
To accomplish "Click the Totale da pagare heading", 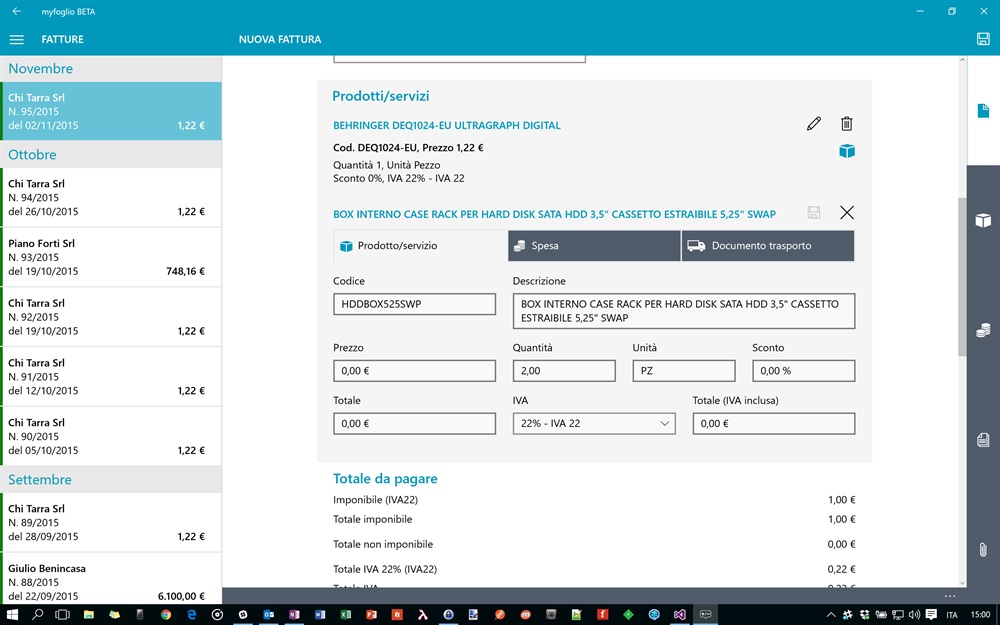I will tap(385, 479).
